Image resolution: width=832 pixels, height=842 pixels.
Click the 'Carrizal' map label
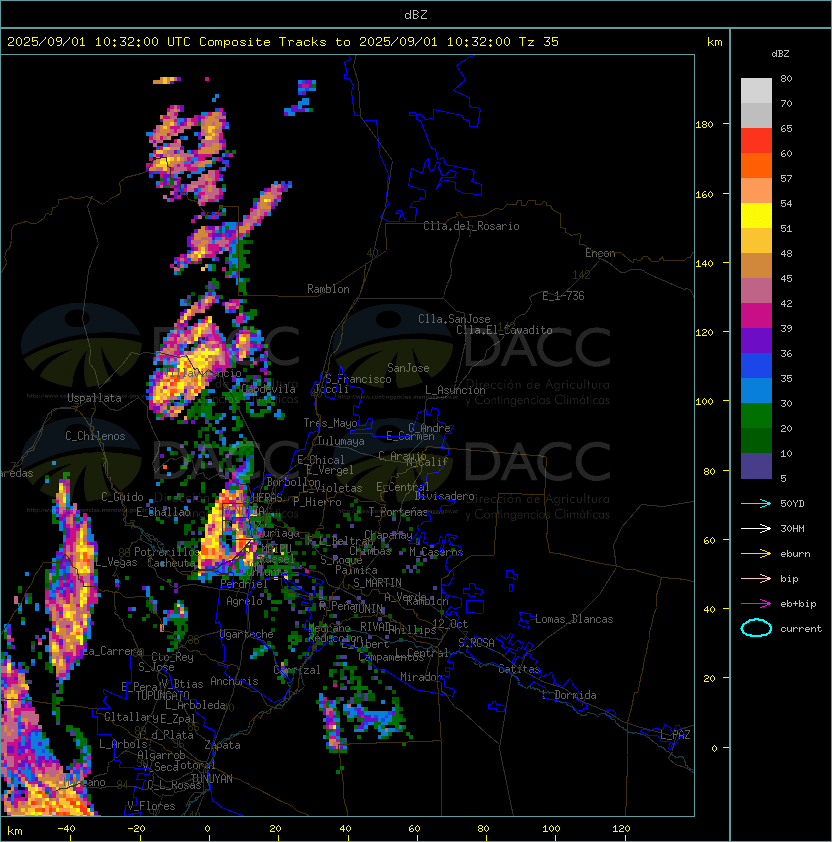pos(297,670)
